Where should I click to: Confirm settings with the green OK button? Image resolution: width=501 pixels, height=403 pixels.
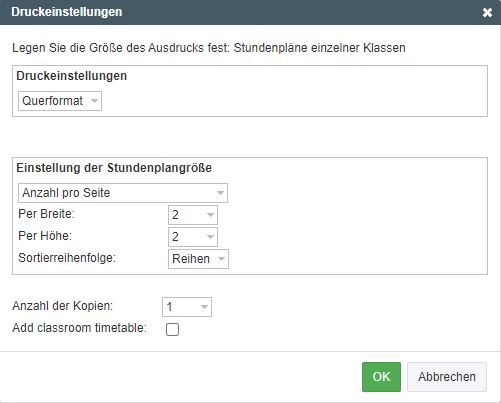coord(381,377)
